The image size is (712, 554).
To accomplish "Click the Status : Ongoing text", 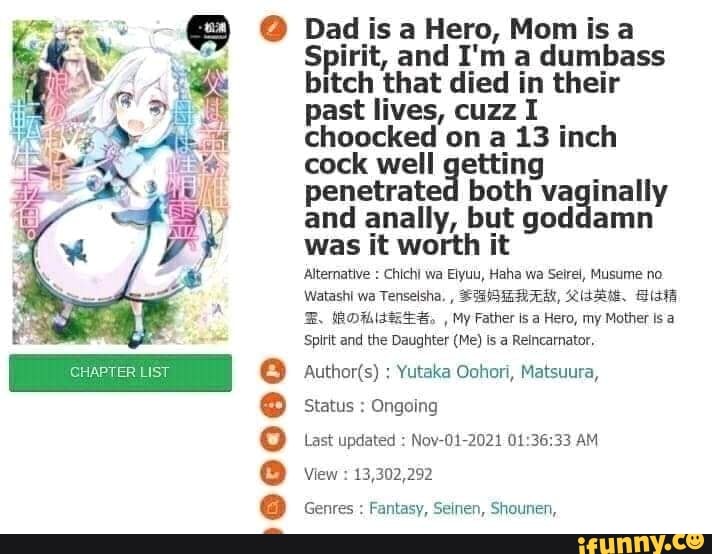I will [x=371, y=406].
